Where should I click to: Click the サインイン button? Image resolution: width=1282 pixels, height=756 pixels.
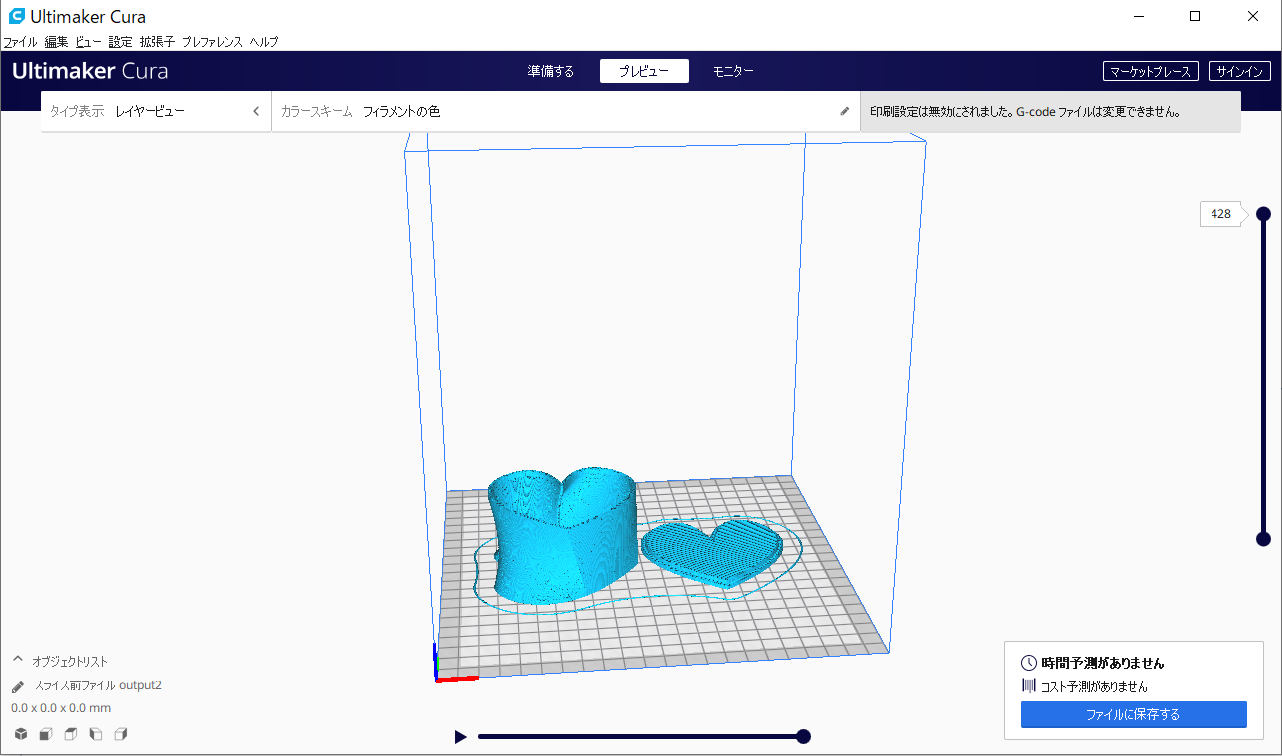tap(1241, 70)
